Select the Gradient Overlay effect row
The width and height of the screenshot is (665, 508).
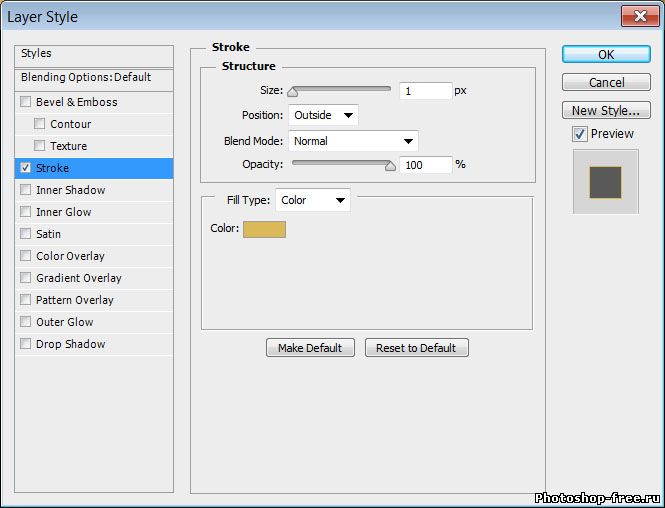click(x=79, y=278)
